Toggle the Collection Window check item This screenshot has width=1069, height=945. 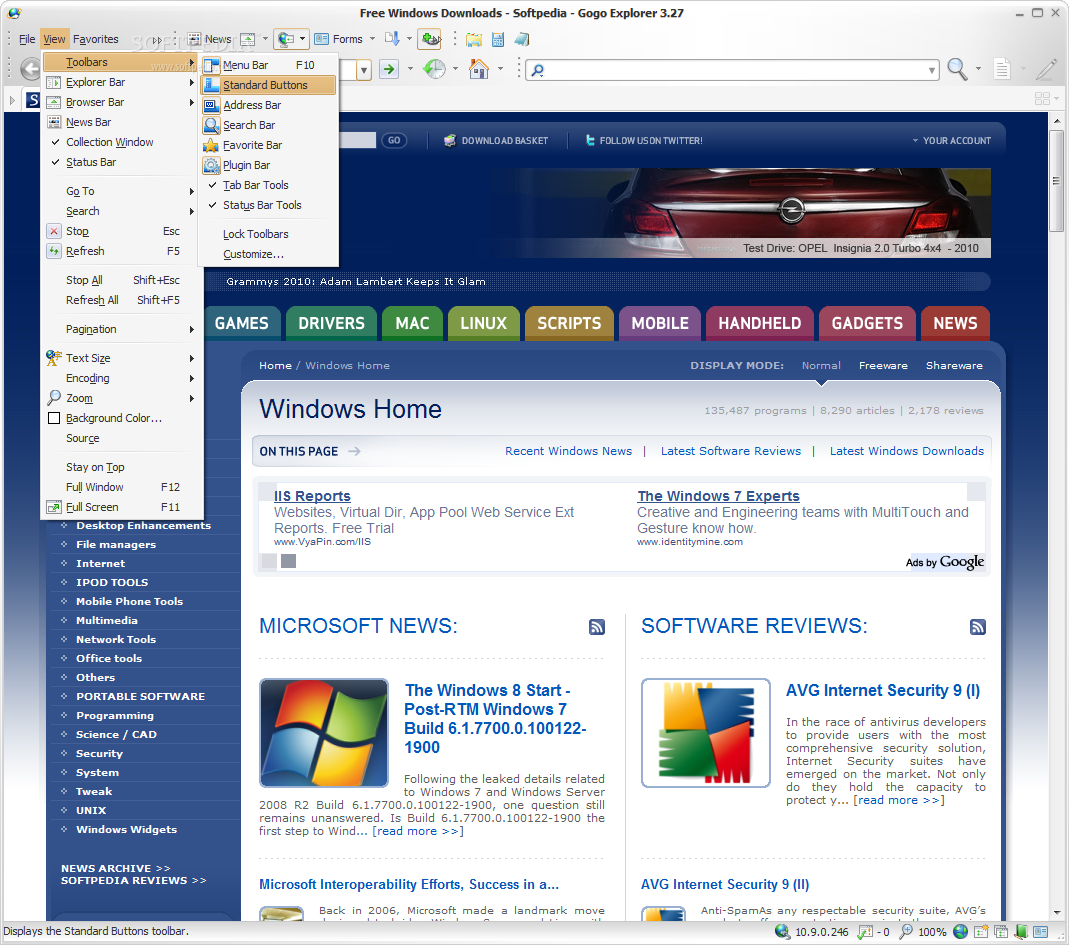point(121,142)
